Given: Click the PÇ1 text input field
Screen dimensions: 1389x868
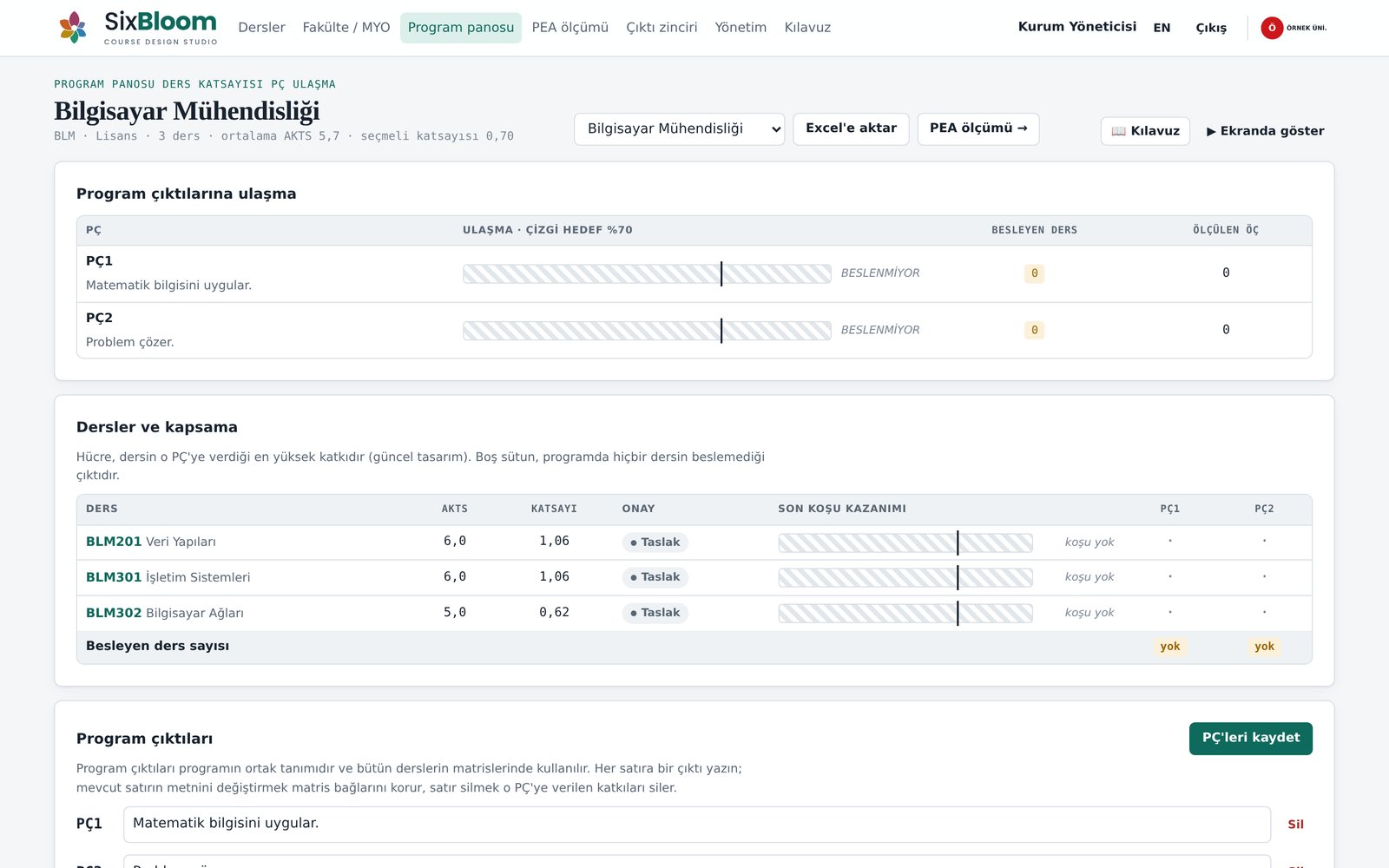Looking at the screenshot, I should tap(697, 825).
